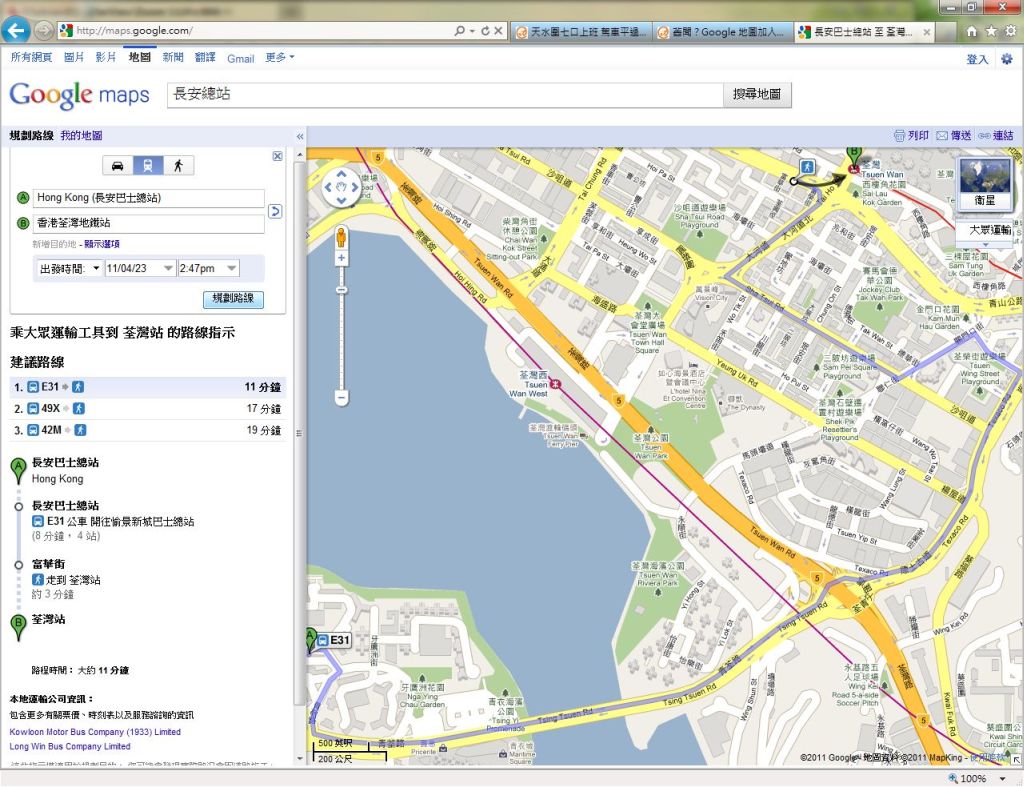Click the address bar search magnifier icon
This screenshot has width=1024, height=787.
[460, 31]
